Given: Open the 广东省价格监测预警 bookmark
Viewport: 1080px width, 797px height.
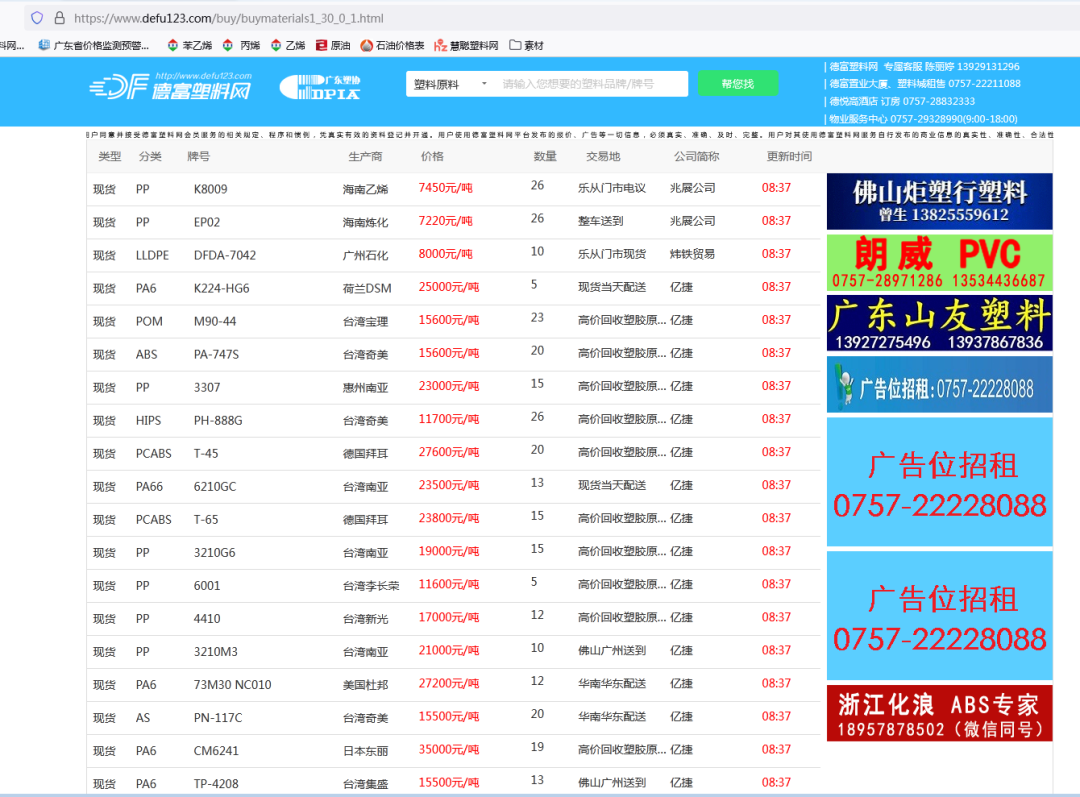Looking at the screenshot, I should coord(94,45).
